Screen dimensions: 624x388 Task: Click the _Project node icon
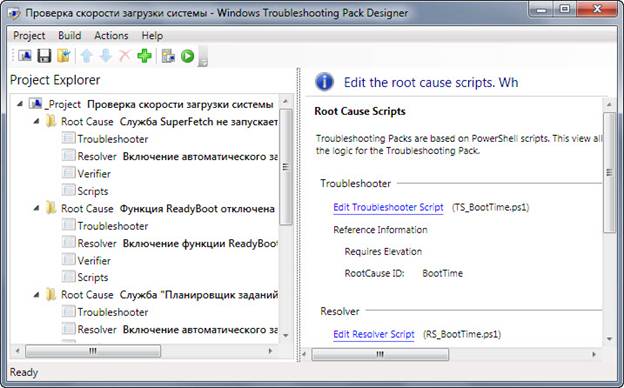[x=35, y=104]
